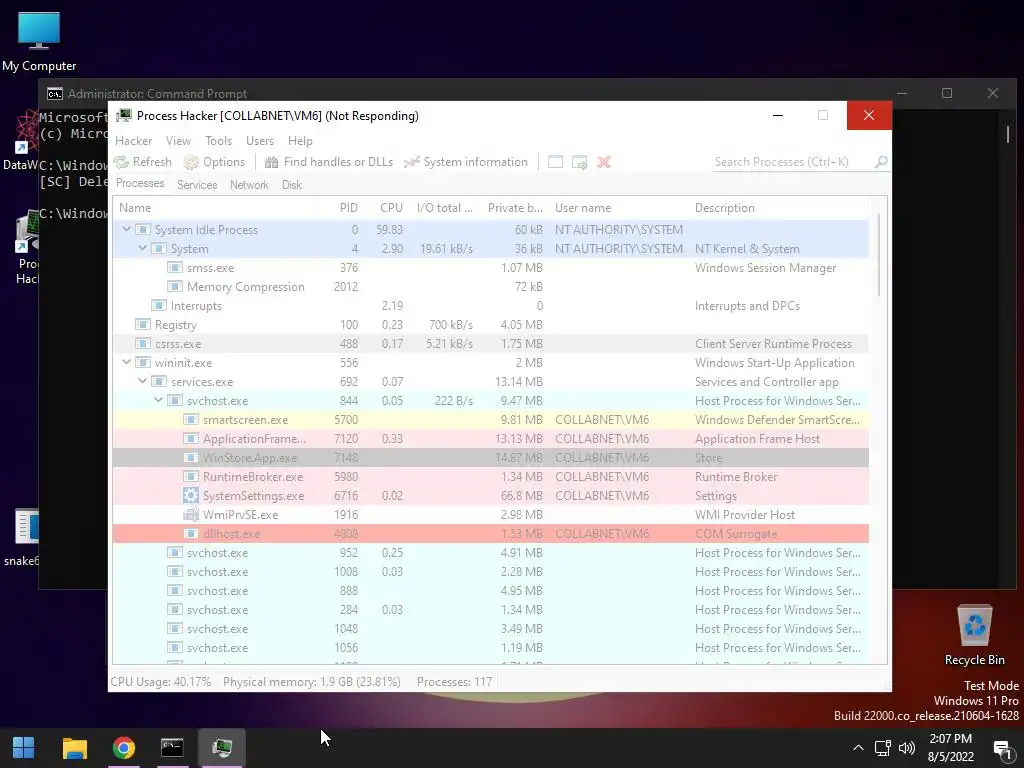
Task: Open the View menu
Action: click(x=178, y=141)
